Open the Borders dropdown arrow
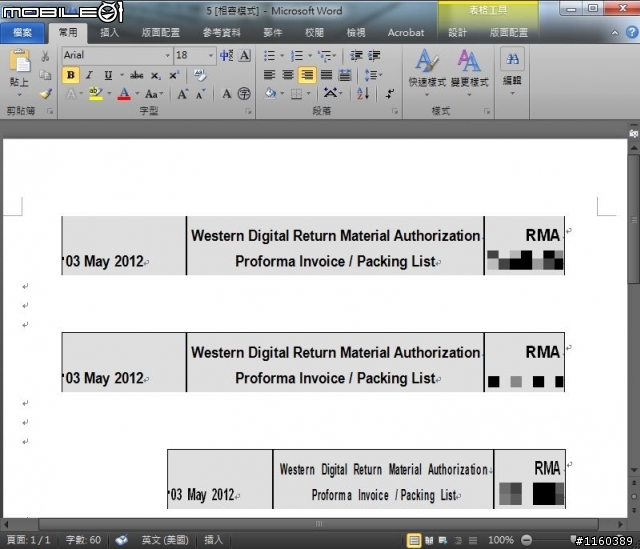 pos(309,94)
